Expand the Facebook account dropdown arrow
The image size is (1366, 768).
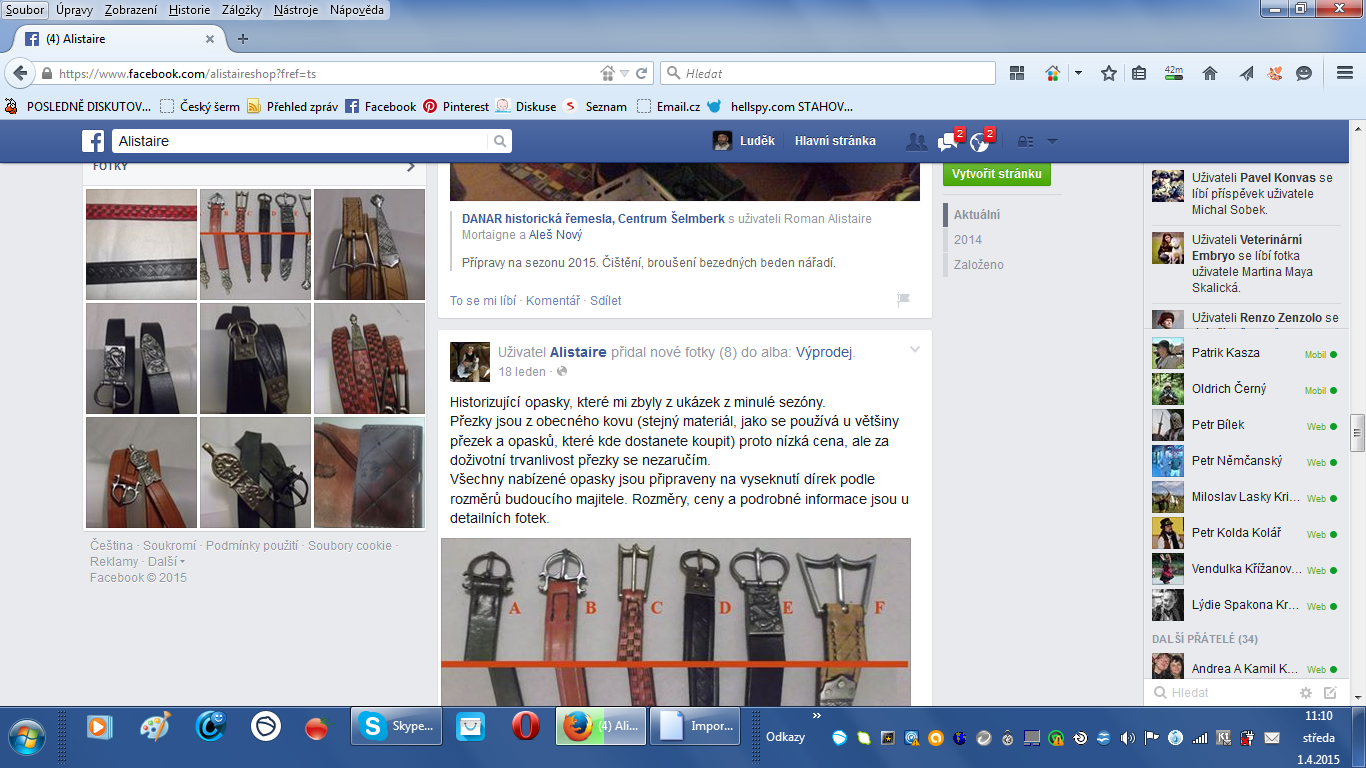point(1052,141)
